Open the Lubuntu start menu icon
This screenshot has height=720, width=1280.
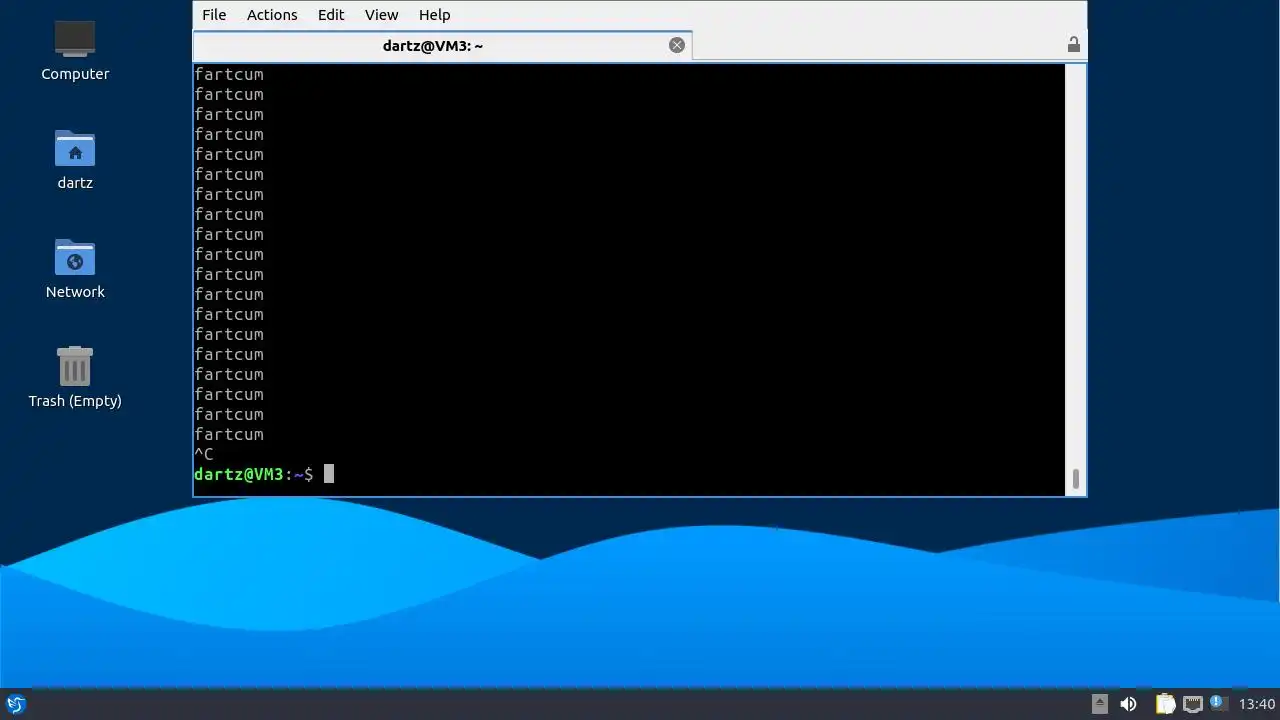coord(15,704)
